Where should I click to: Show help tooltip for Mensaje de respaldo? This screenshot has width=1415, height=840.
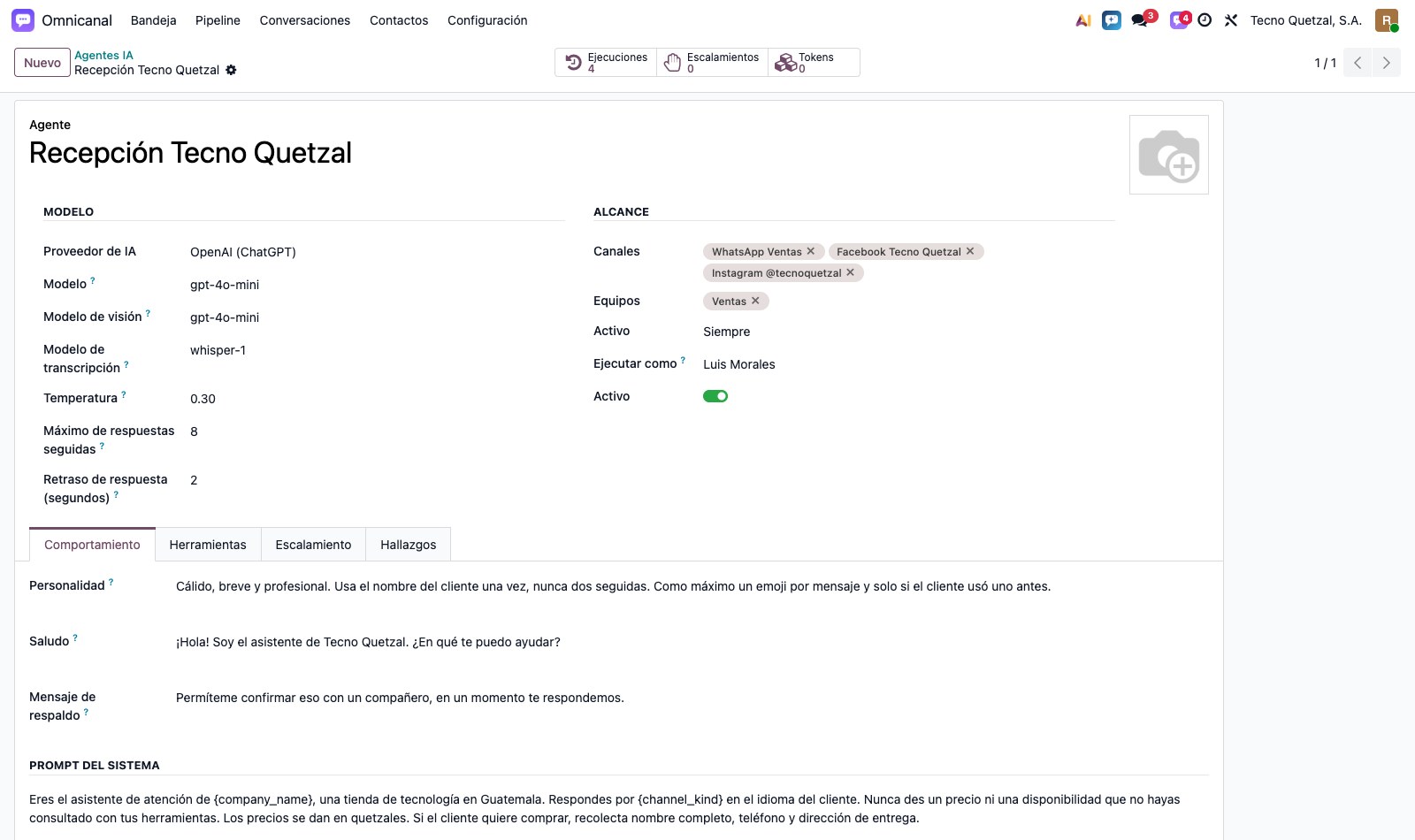[x=86, y=712]
